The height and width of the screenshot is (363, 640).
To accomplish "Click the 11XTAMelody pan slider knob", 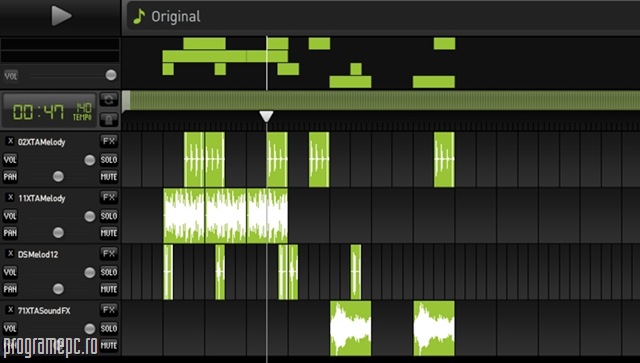I will 58,233.
